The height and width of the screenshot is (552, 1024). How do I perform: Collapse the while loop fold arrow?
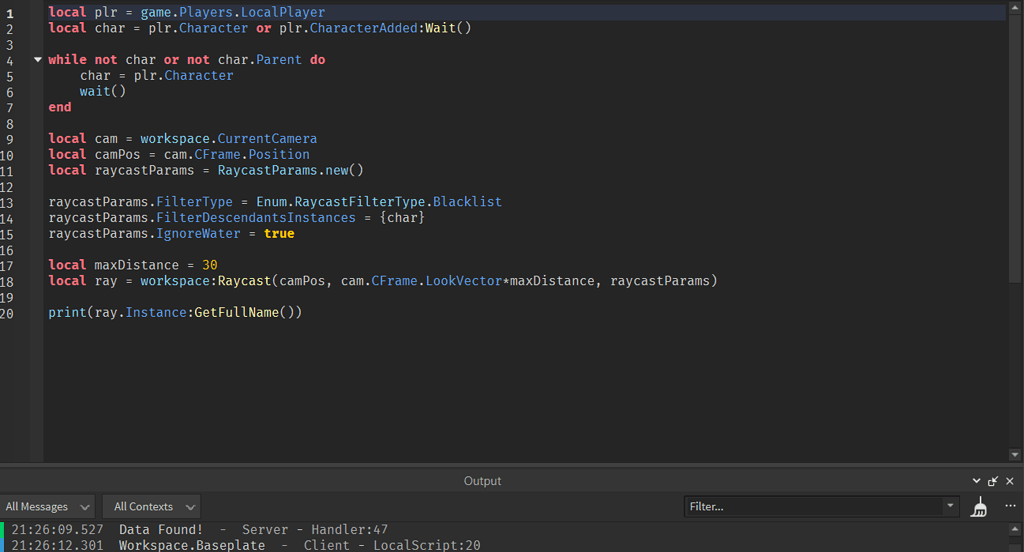pos(38,59)
